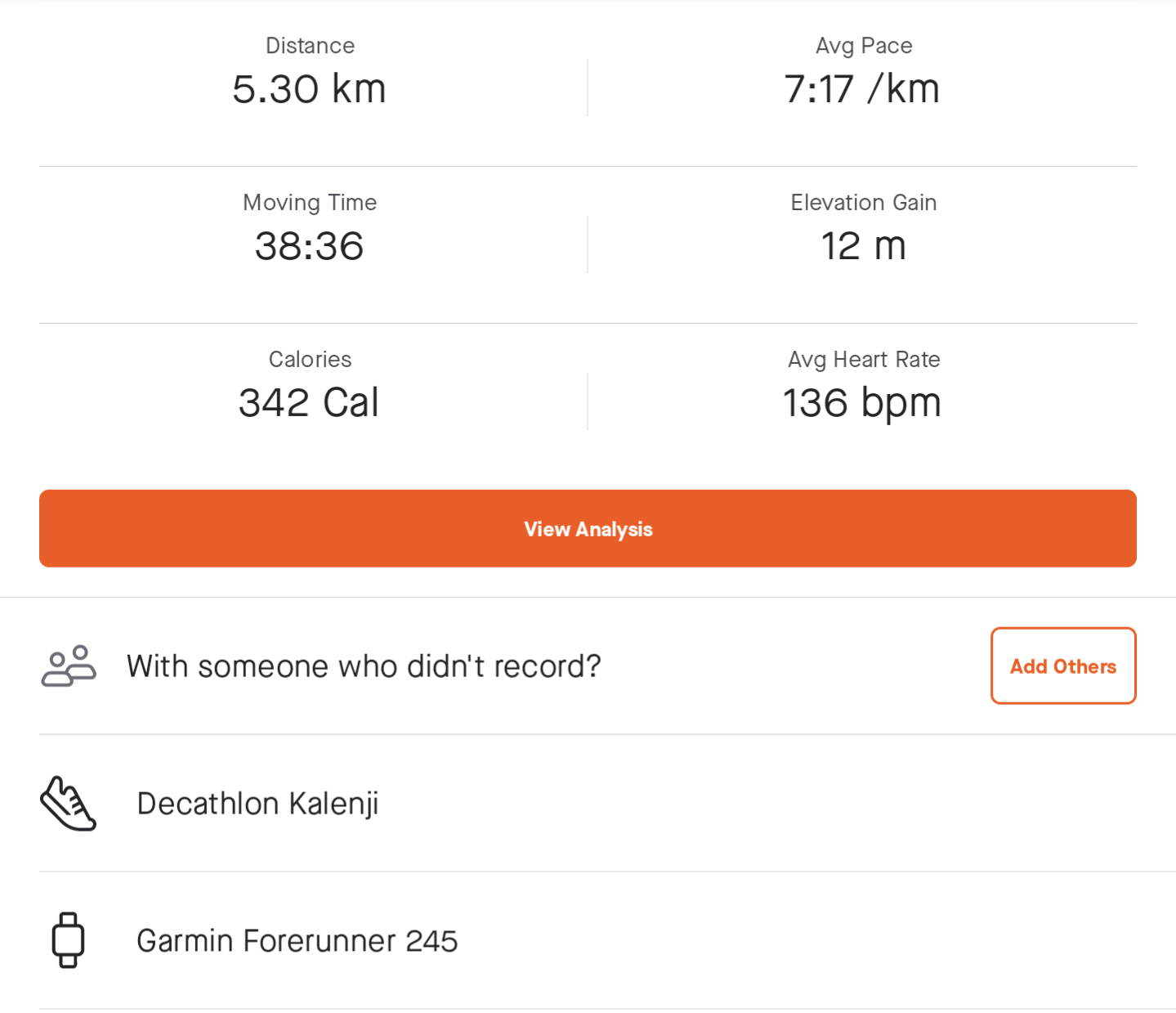Tap the Add Others button
The height and width of the screenshot is (1013, 1176).
pos(1063,666)
